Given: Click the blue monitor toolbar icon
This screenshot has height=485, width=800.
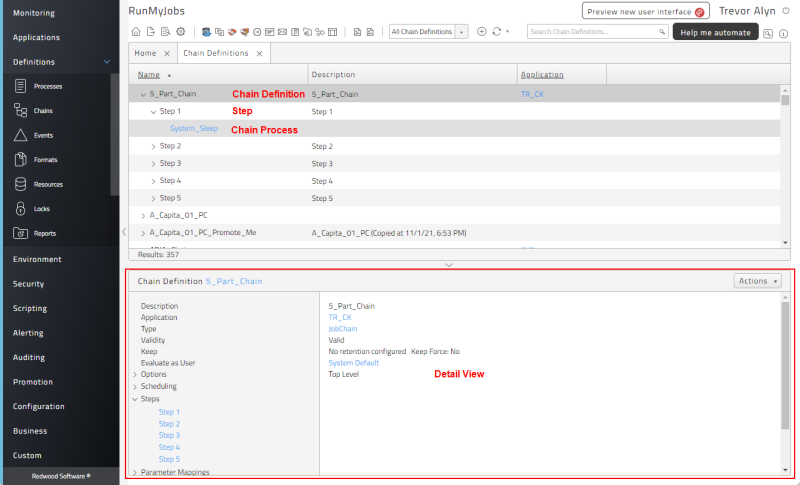Looking at the screenshot, I should point(206,32).
